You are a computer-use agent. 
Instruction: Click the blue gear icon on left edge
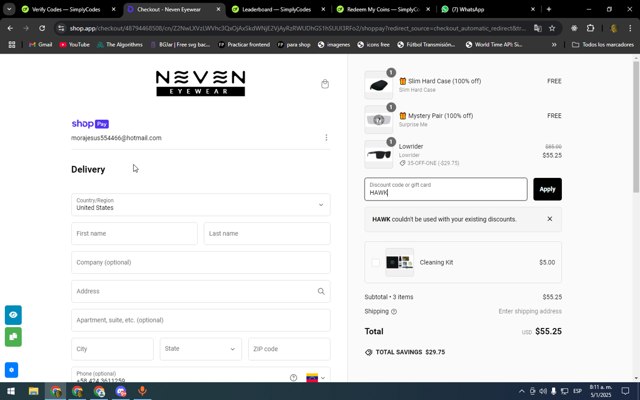click(11, 370)
